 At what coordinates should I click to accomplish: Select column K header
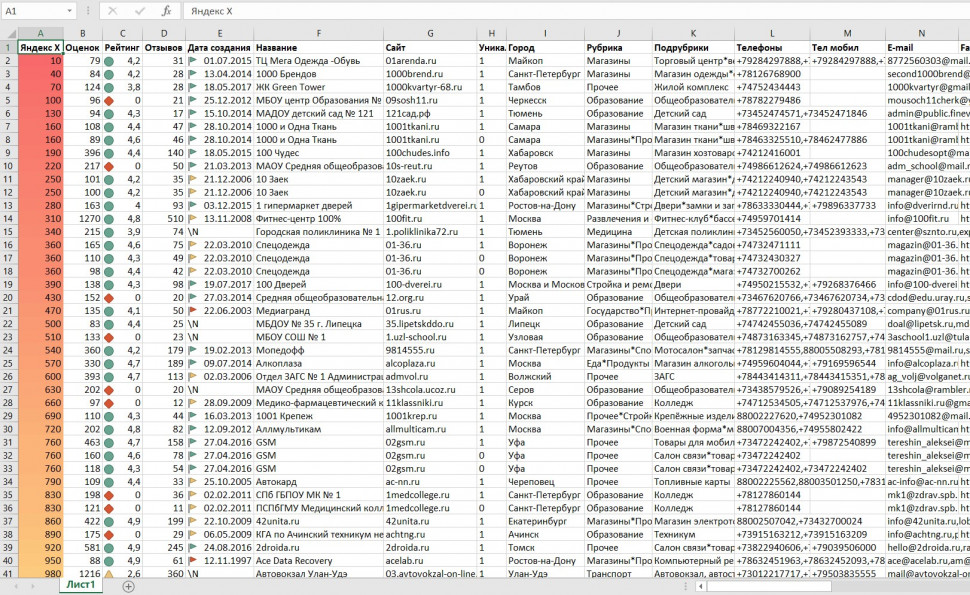[693, 33]
